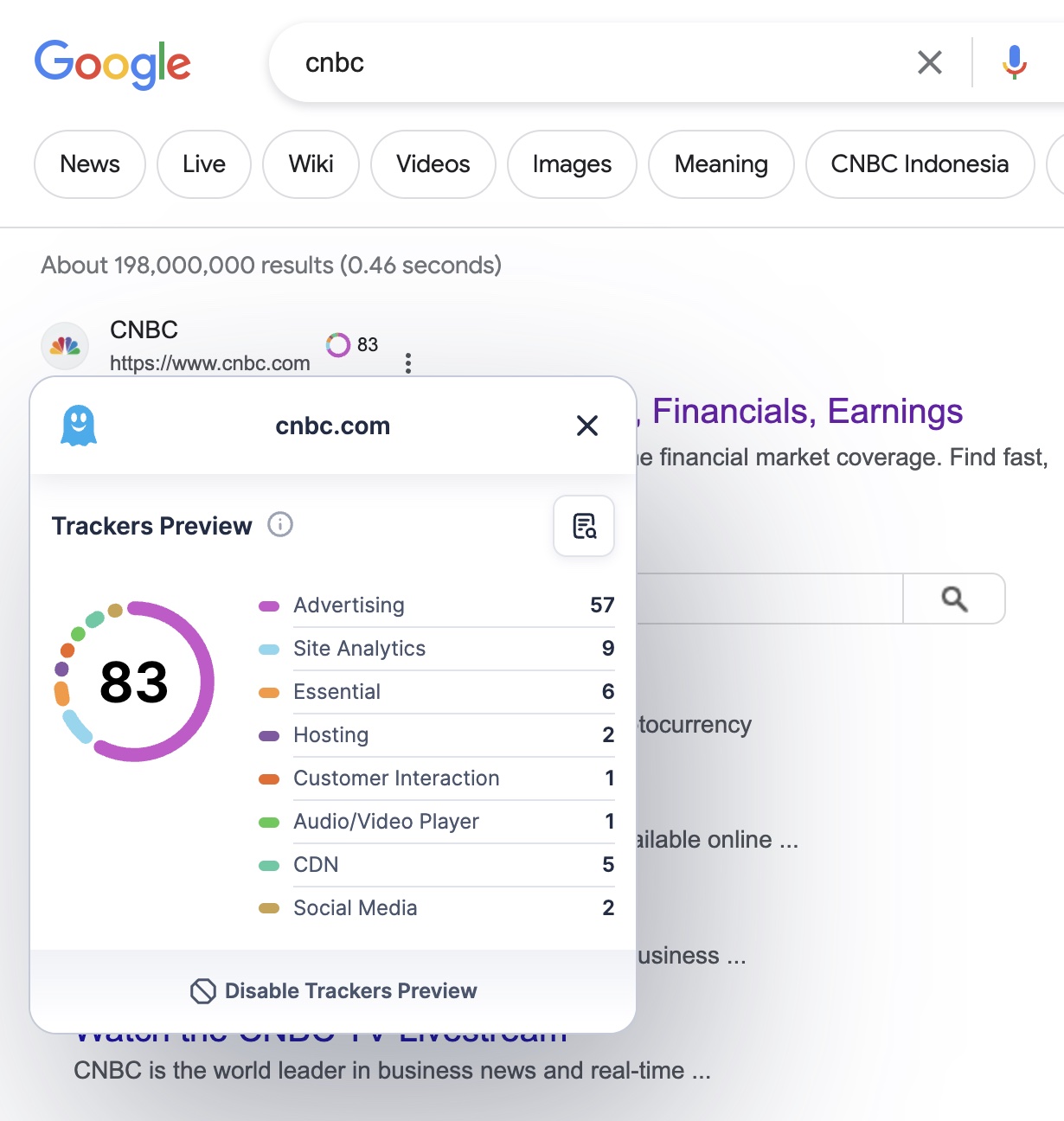This screenshot has height=1121, width=1064.
Task: Click the 83 trackers donut chart
Action: (x=134, y=682)
